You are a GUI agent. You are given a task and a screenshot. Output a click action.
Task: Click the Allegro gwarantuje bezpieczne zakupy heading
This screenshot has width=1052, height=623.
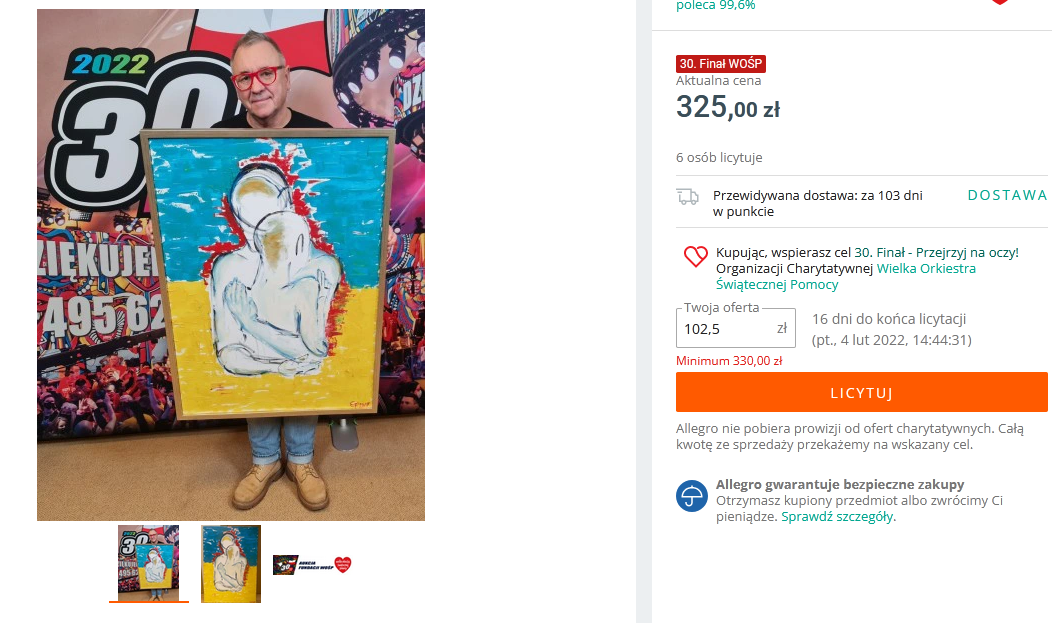click(x=840, y=484)
